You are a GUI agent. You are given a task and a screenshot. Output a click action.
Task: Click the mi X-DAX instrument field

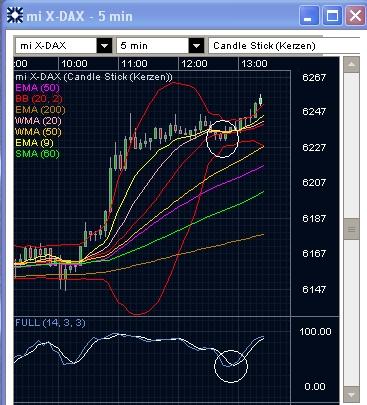56,46
